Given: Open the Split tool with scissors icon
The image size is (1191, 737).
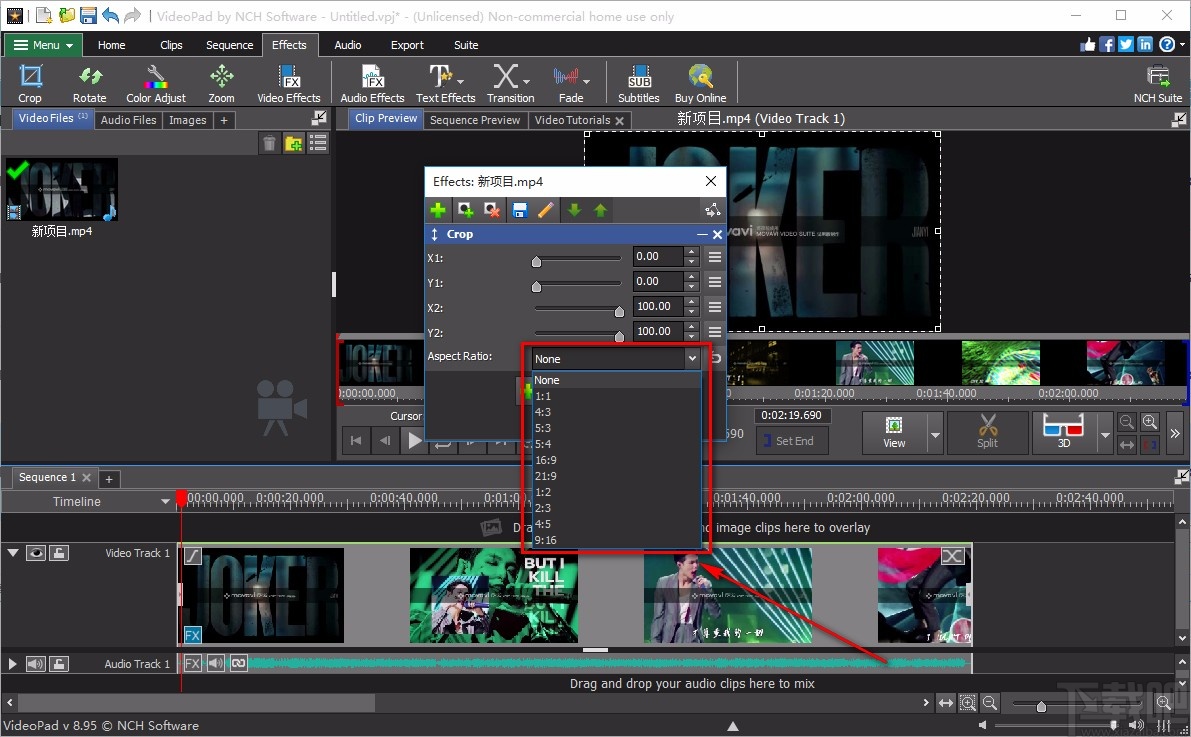Looking at the screenshot, I should [x=987, y=432].
